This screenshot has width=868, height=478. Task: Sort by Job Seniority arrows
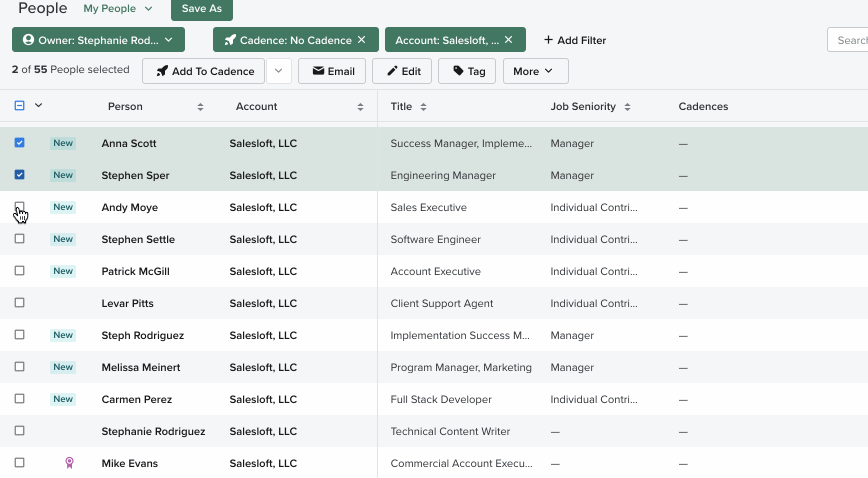click(627, 107)
